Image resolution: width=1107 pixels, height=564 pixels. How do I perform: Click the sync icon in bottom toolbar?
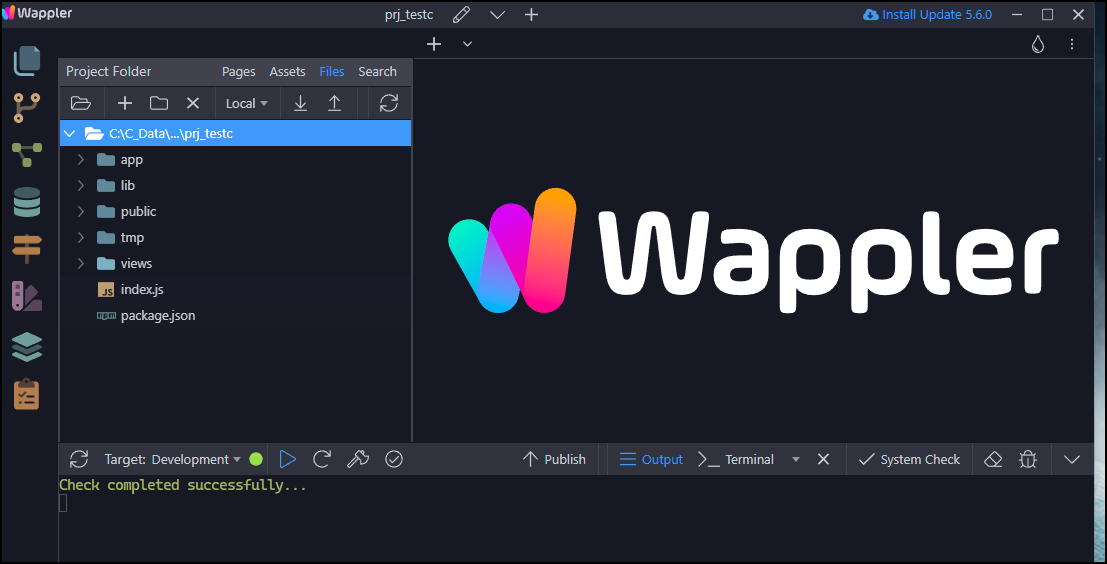[79, 460]
